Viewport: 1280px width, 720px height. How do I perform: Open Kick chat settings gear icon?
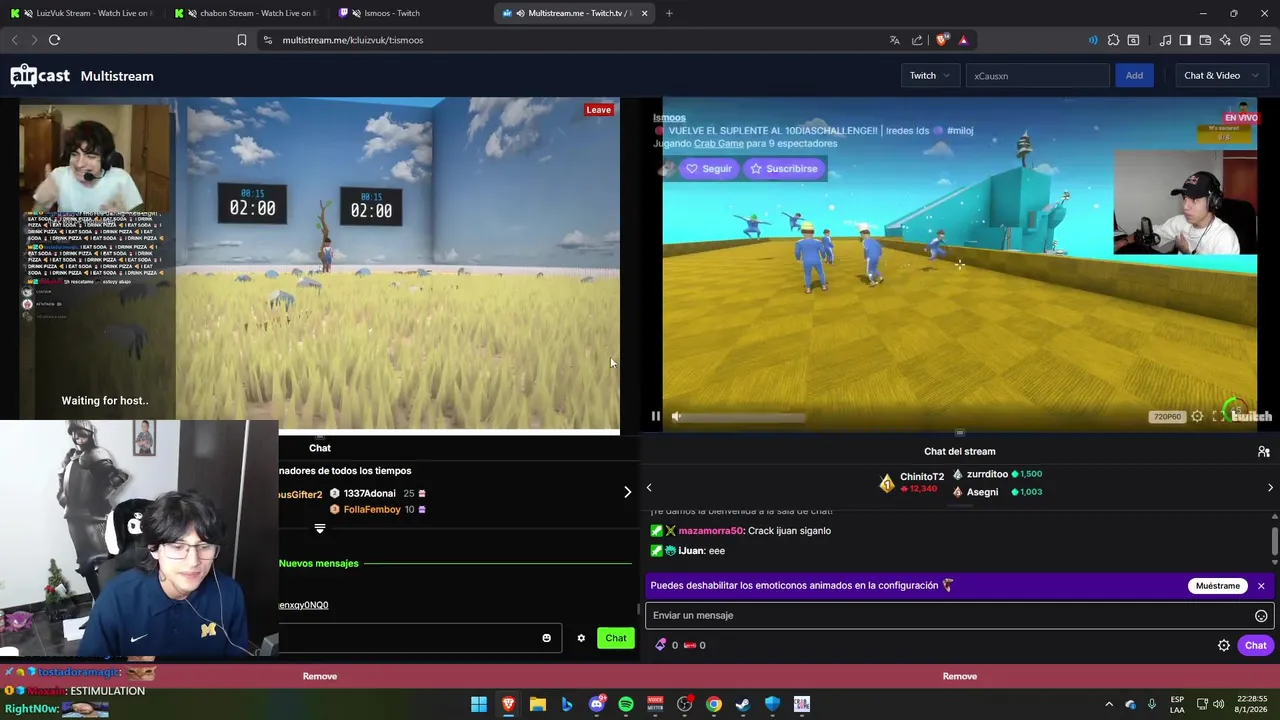point(581,638)
